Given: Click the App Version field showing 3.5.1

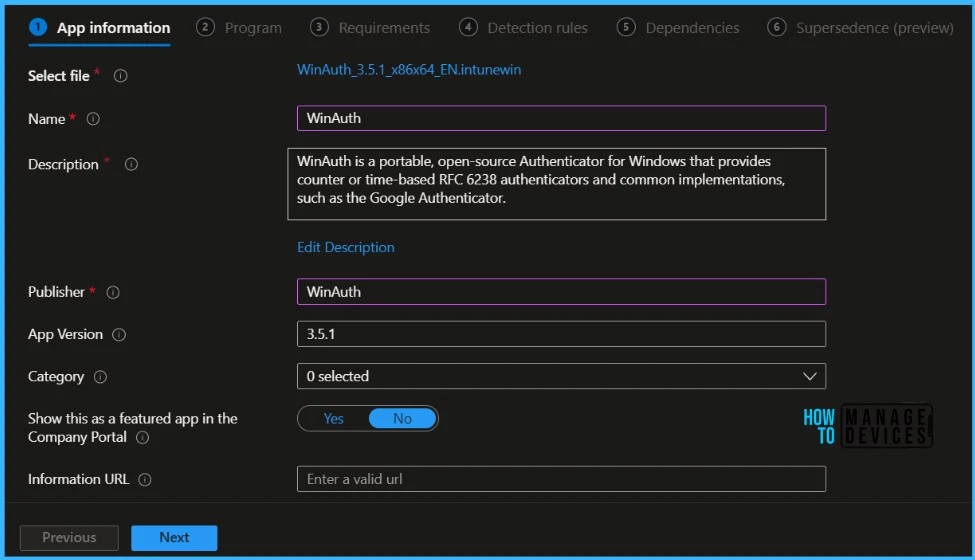Looking at the screenshot, I should coord(561,334).
